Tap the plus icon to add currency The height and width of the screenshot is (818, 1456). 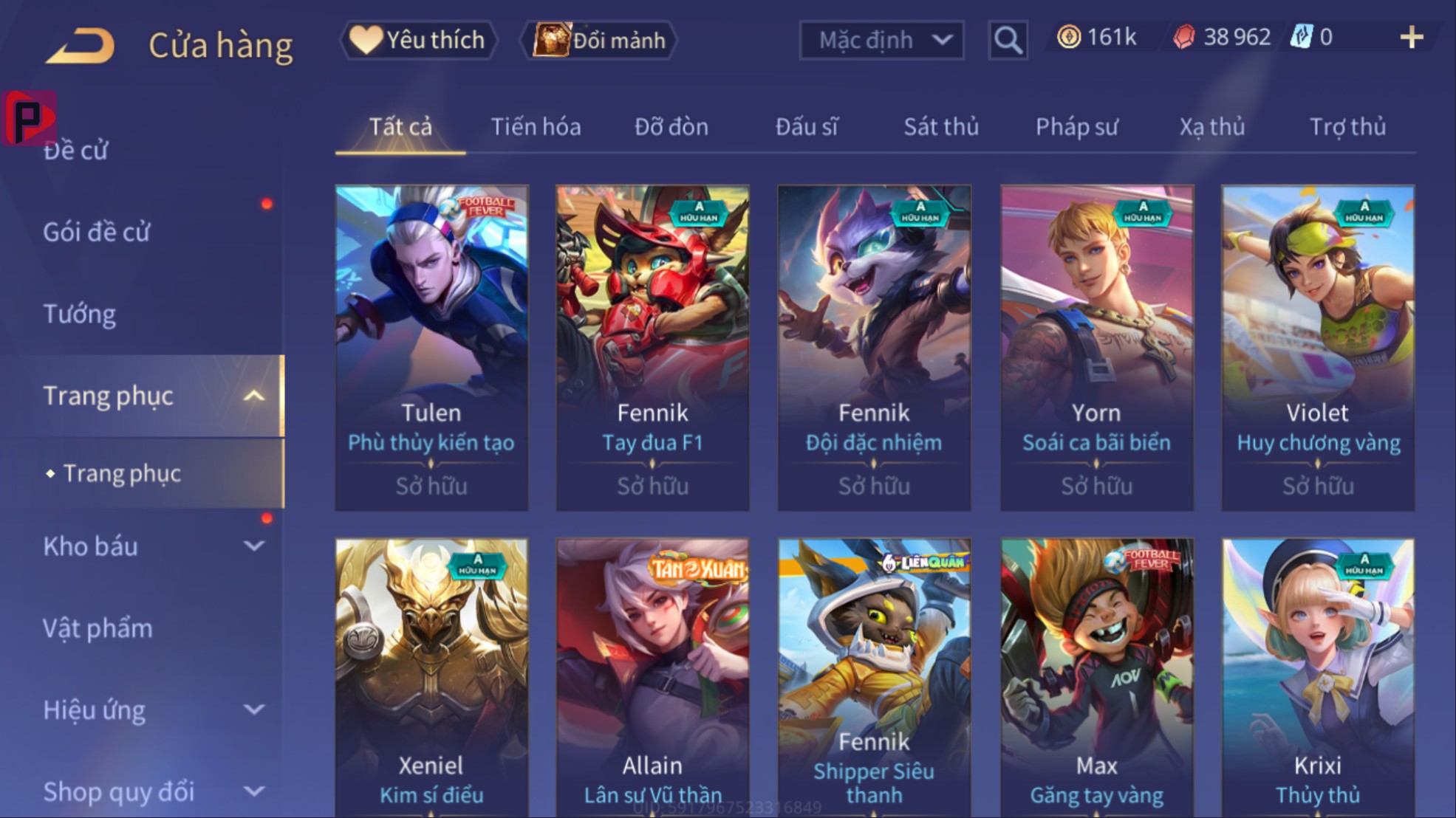point(1411,37)
